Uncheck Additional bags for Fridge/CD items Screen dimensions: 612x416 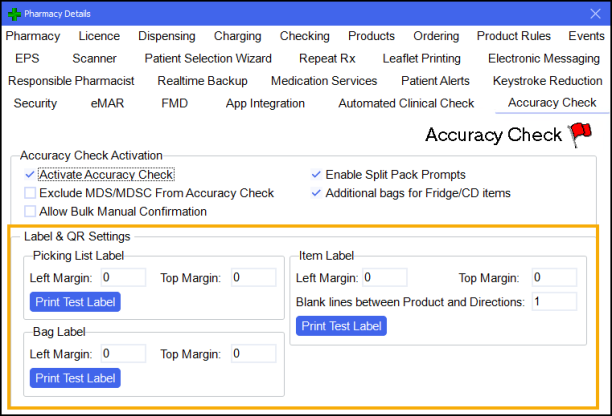[x=317, y=193]
